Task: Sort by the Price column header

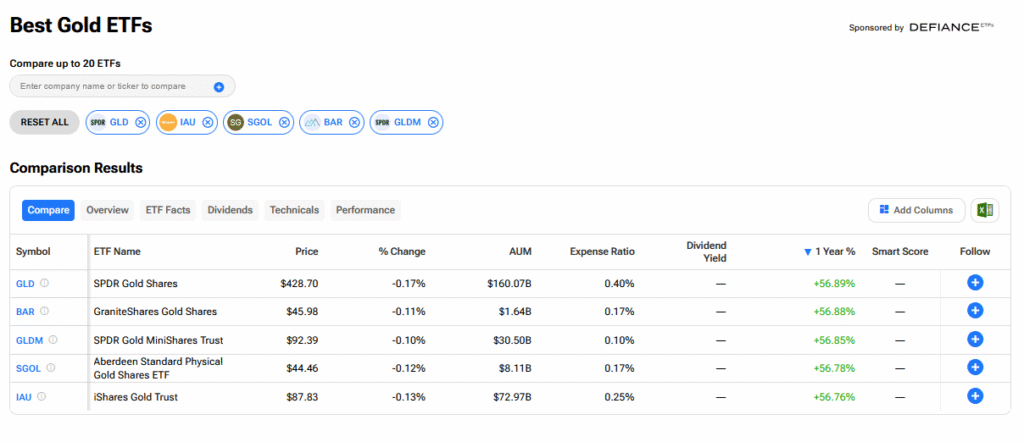Action: coord(306,251)
